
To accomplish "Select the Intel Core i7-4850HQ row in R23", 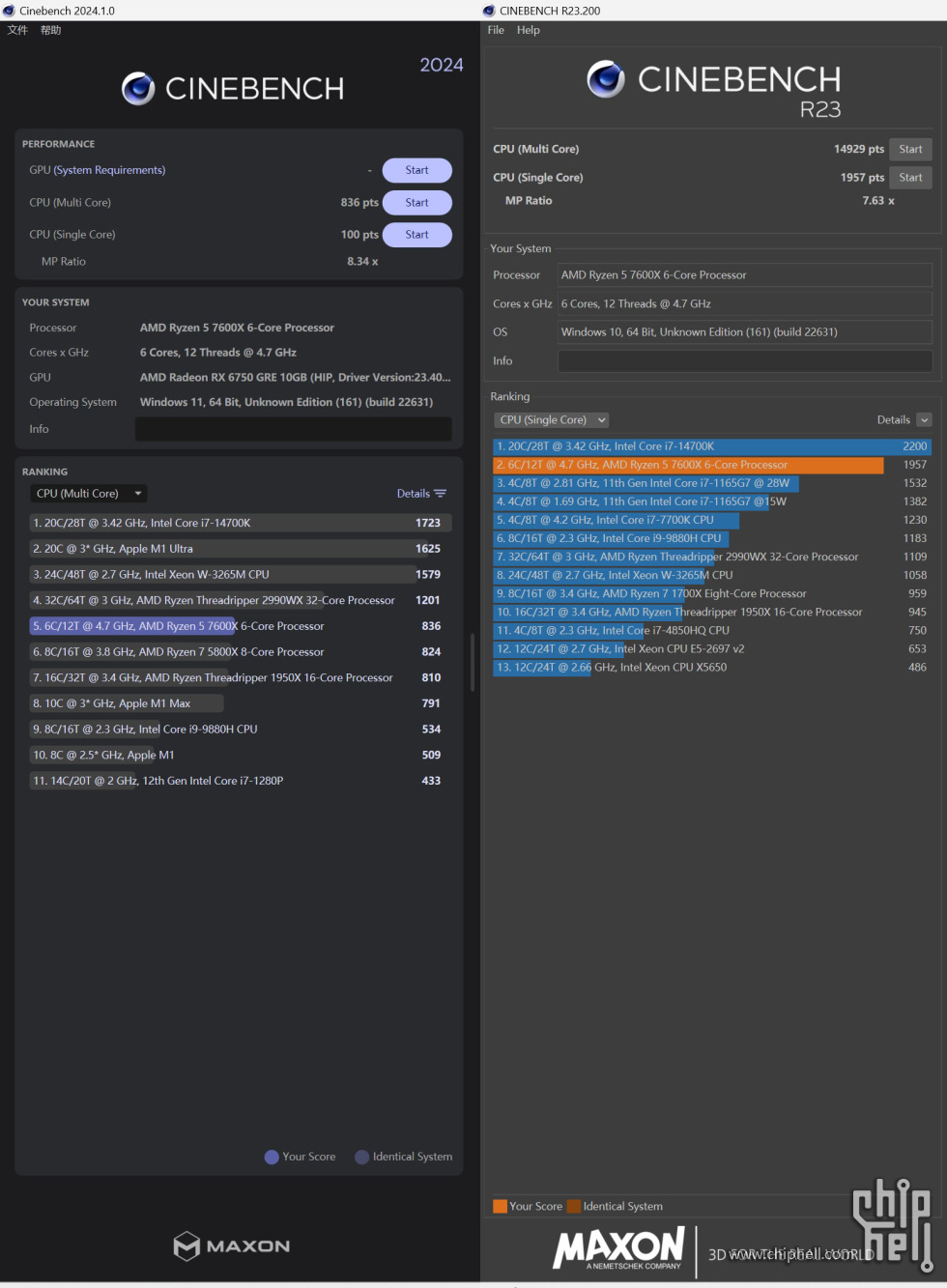I will click(x=712, y=630).
